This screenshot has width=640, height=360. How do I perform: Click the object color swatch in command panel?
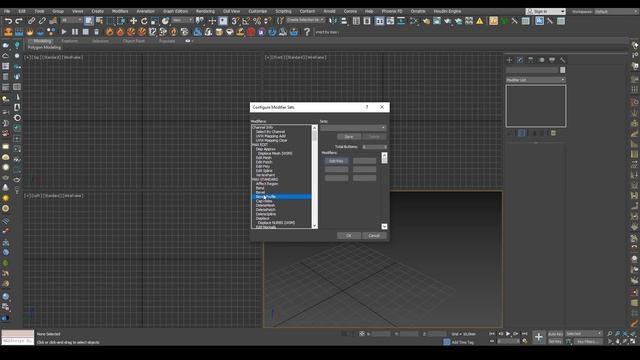562,70
